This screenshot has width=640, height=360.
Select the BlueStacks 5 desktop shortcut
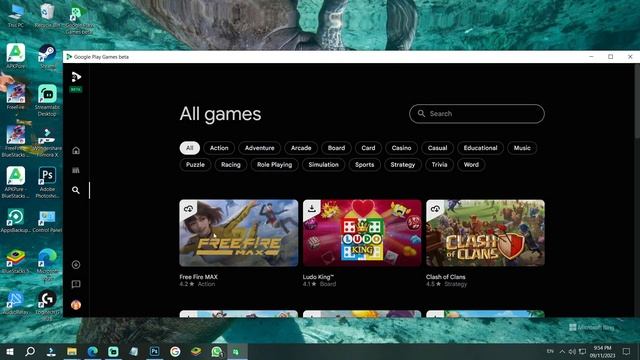16,262
